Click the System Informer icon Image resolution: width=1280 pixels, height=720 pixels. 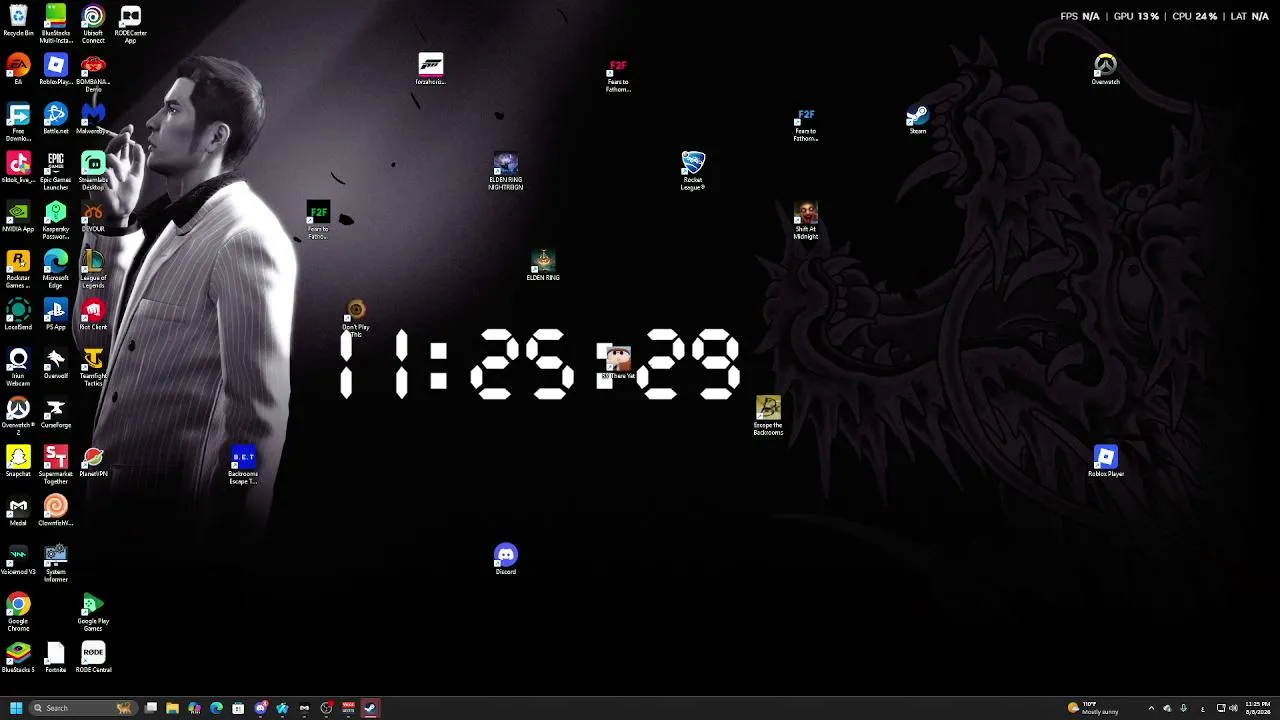click(55, 563)
